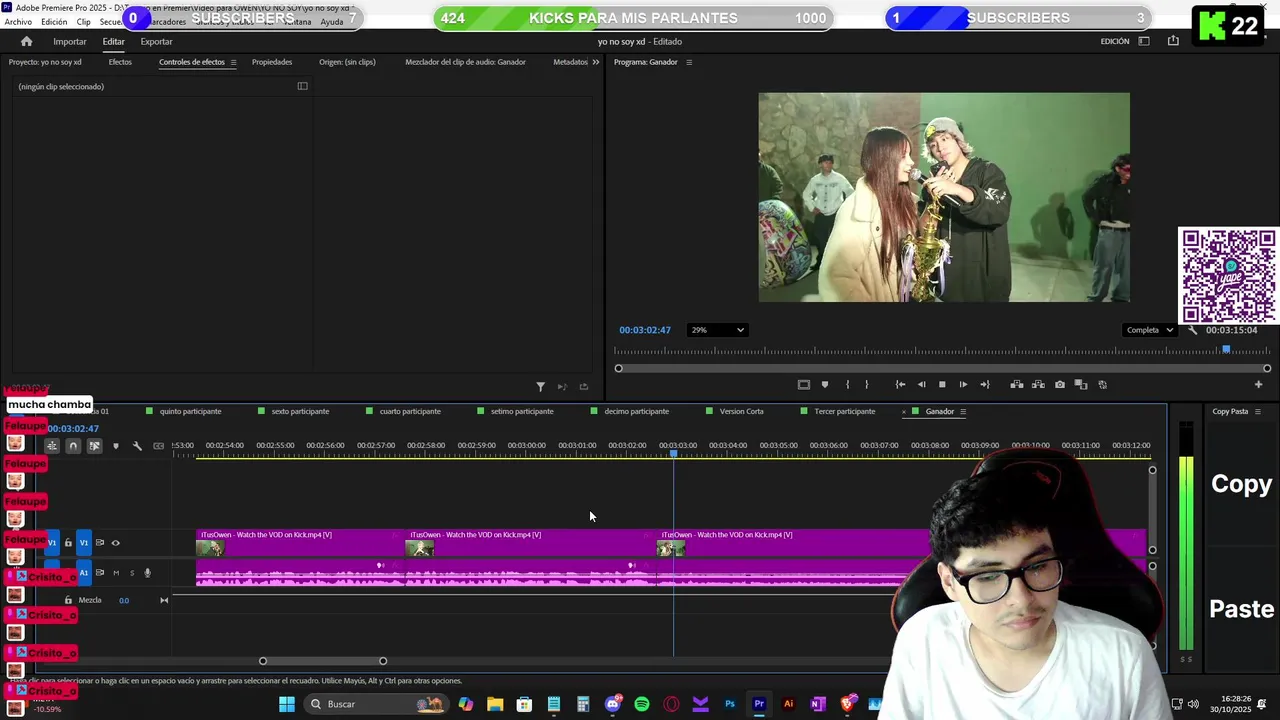Solo audio track A1
The width and height of the screenshot is (1280, 720).
point(131,573)
